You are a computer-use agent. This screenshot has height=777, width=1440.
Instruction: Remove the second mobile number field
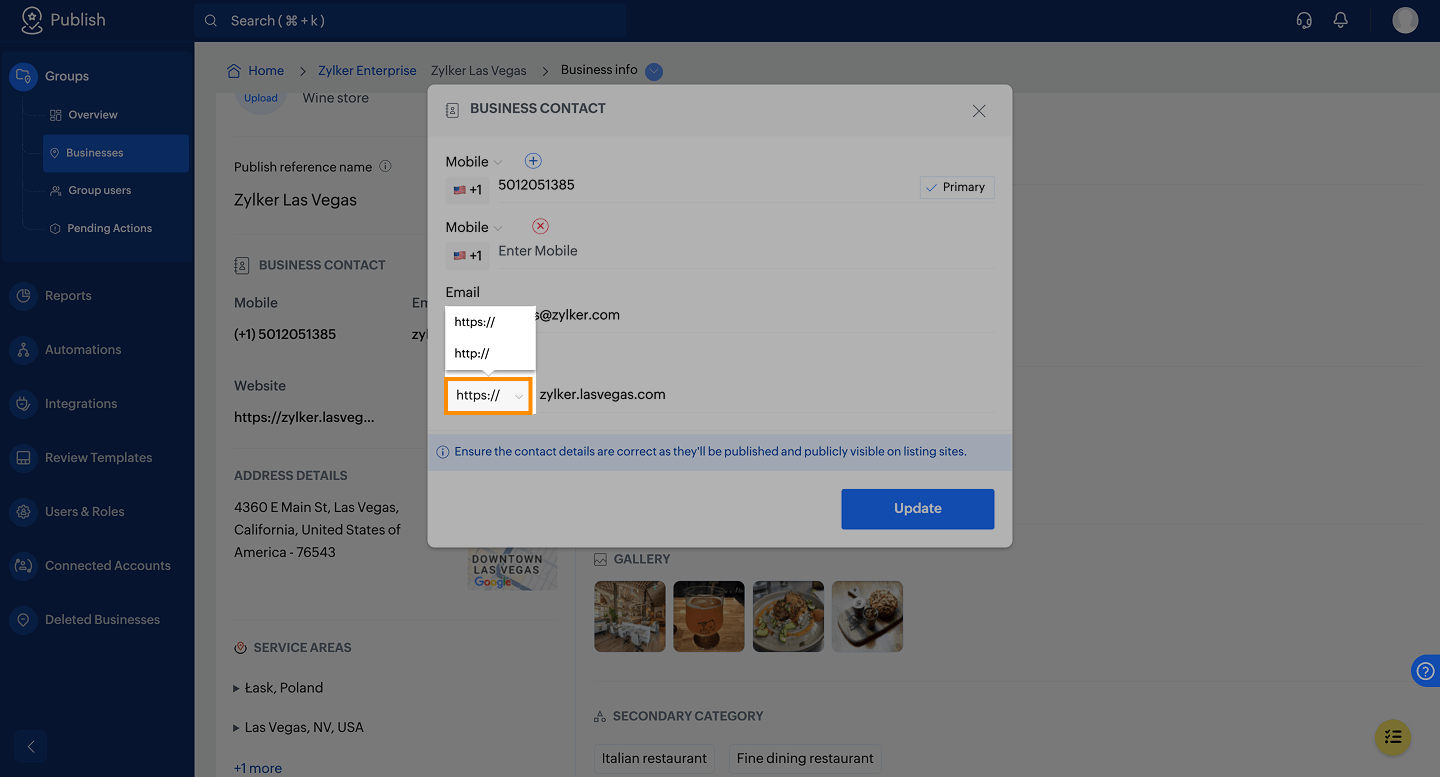pos(540,226)
